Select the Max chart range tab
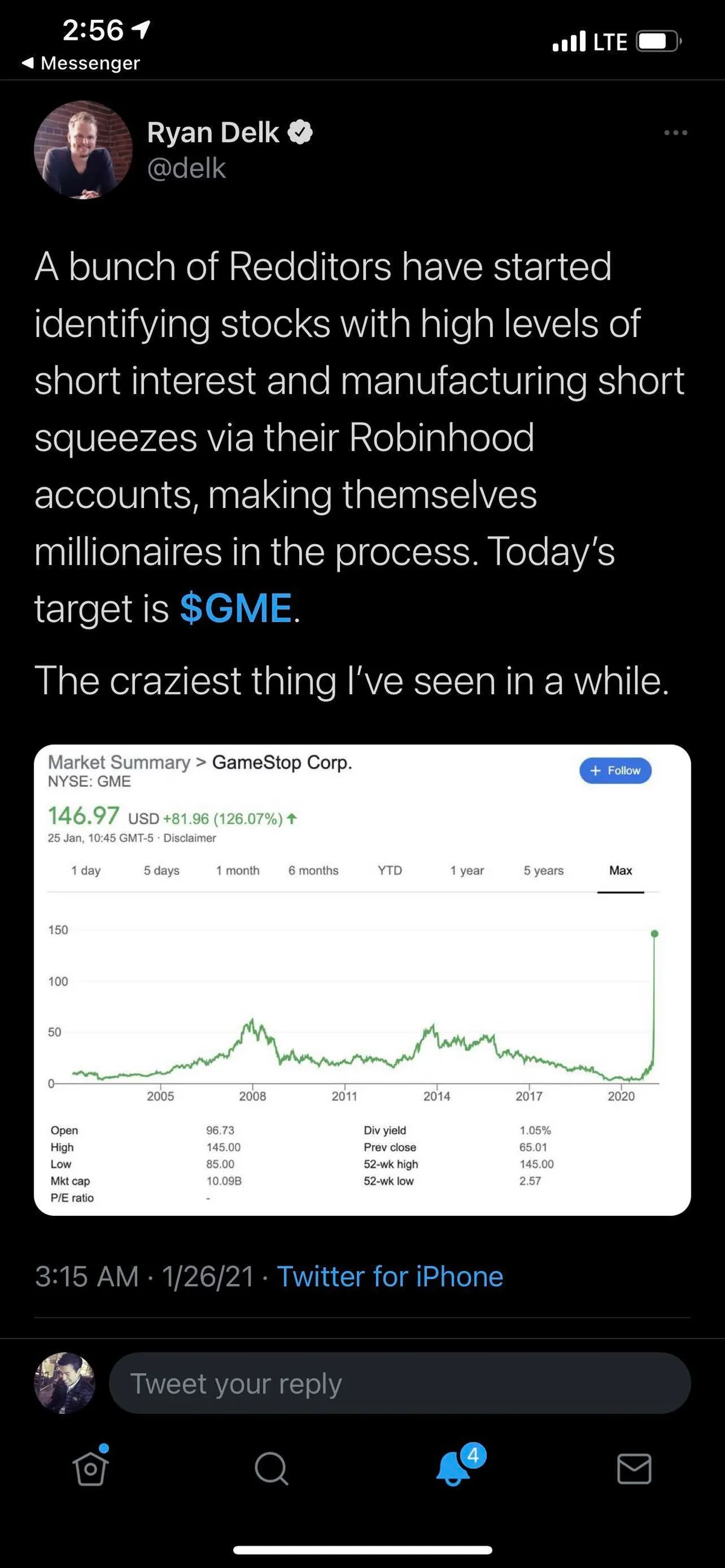The width and height of the screenshot is (725, 1568). [x=620, y=871]
